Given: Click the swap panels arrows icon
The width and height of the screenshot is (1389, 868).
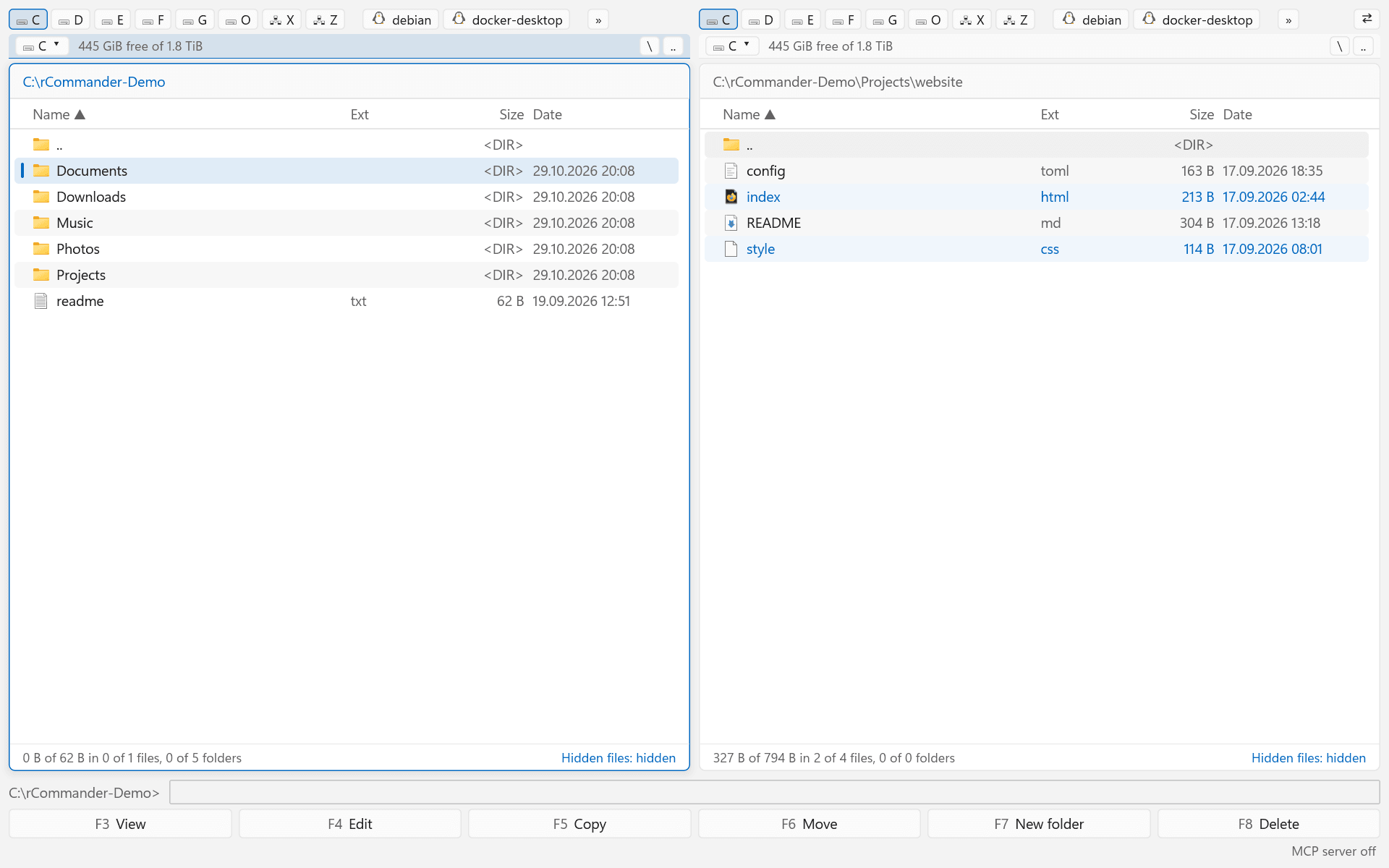Looking at the screenshot, I should 1367,20.
